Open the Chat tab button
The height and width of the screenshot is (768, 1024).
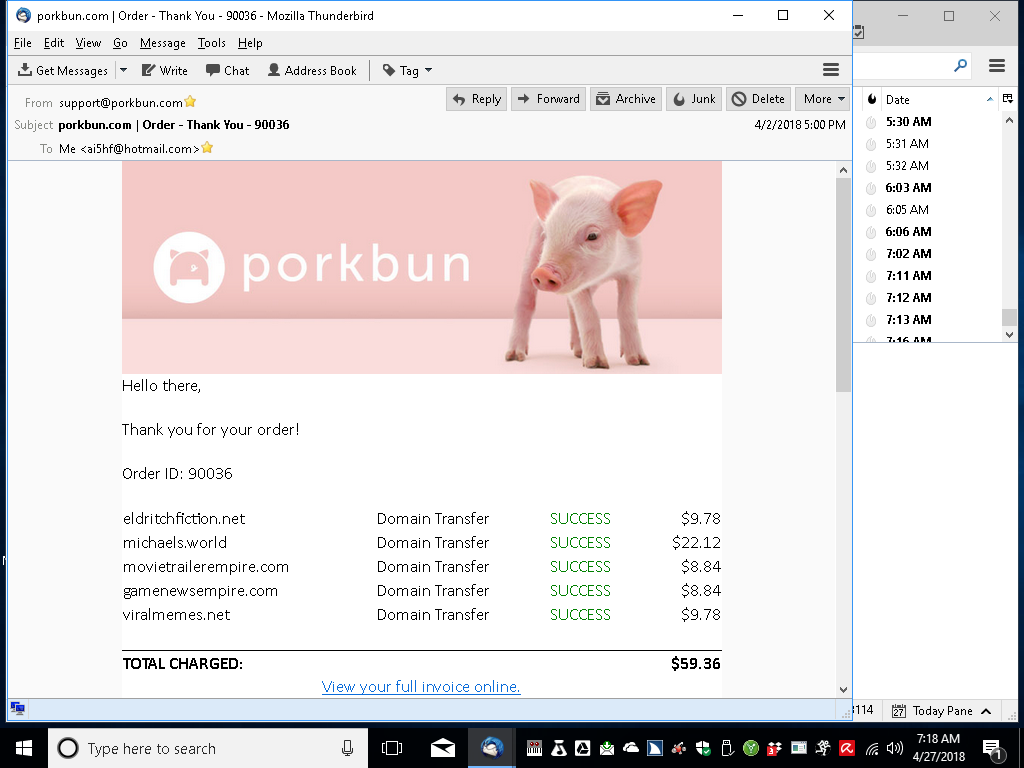[x=227, y=71]
